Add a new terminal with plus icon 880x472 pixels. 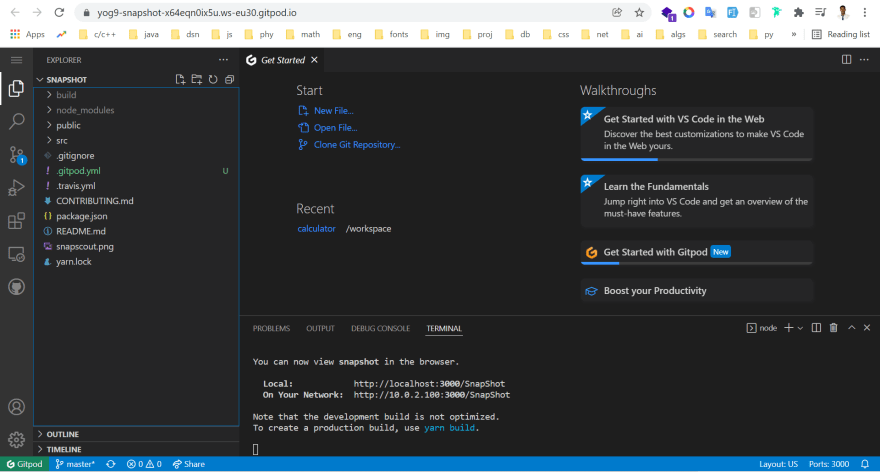pos(789,328)
